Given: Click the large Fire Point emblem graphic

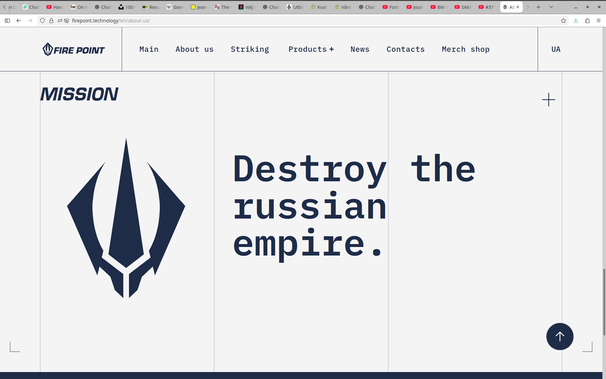Looking at the screenshot, I should pyautogui.click(x=126, y=218).
